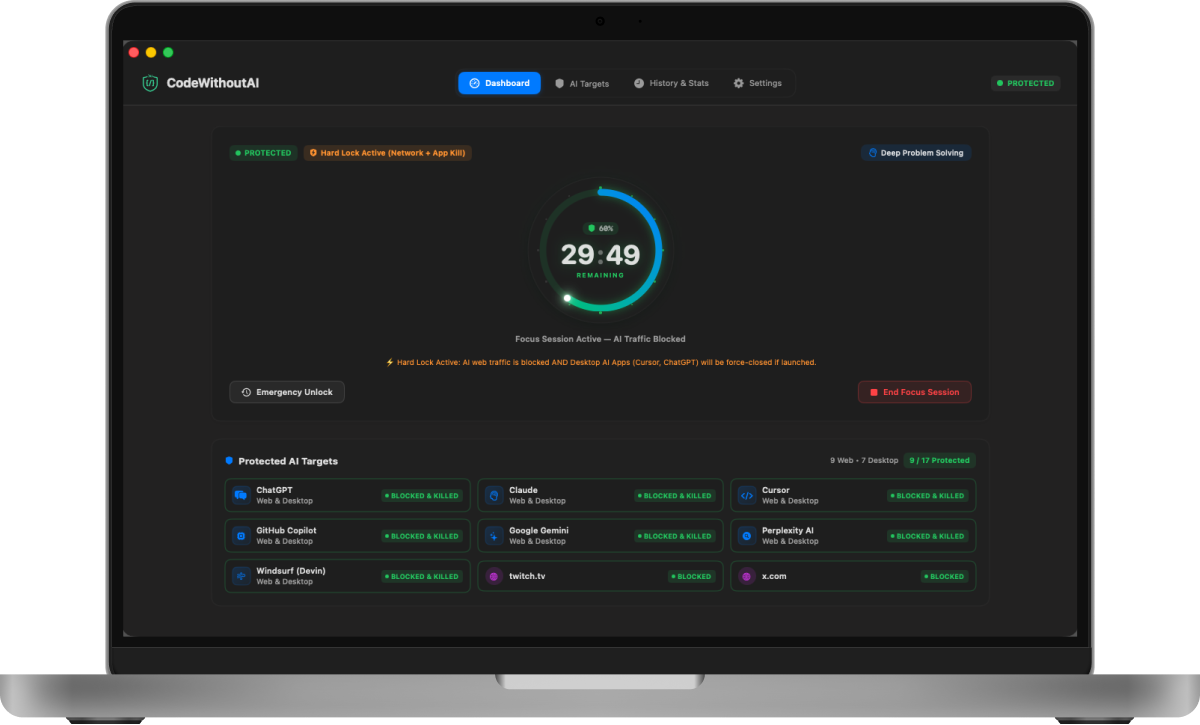Click the twitch.tv globe icon

494,576
